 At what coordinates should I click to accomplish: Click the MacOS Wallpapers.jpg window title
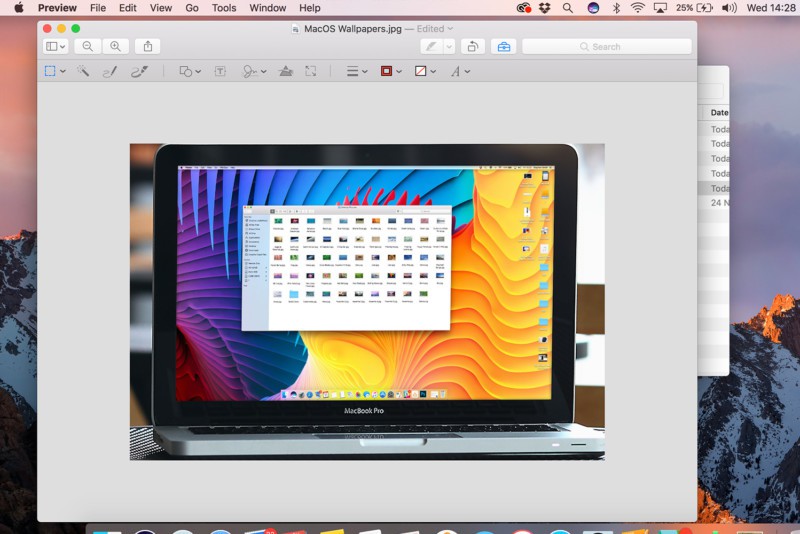pyautogui.click(x=353, y=29)
